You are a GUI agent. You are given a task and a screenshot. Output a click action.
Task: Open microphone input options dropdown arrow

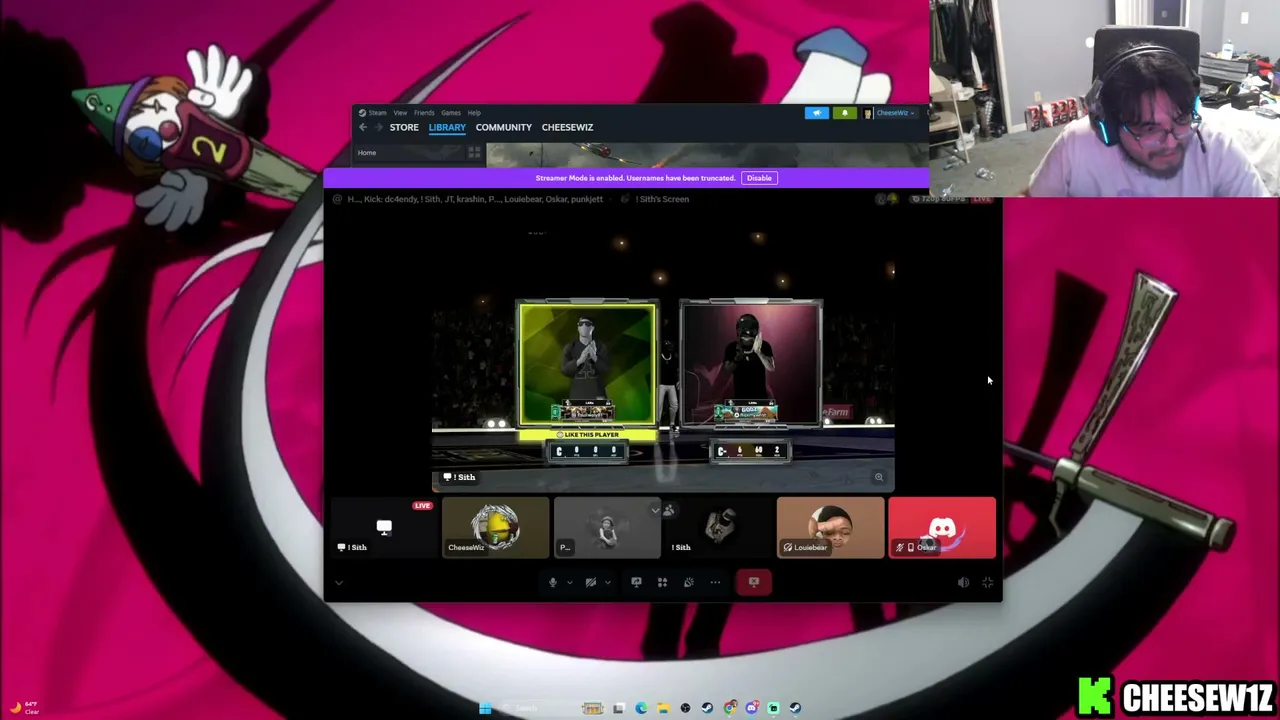click(569, 582)
